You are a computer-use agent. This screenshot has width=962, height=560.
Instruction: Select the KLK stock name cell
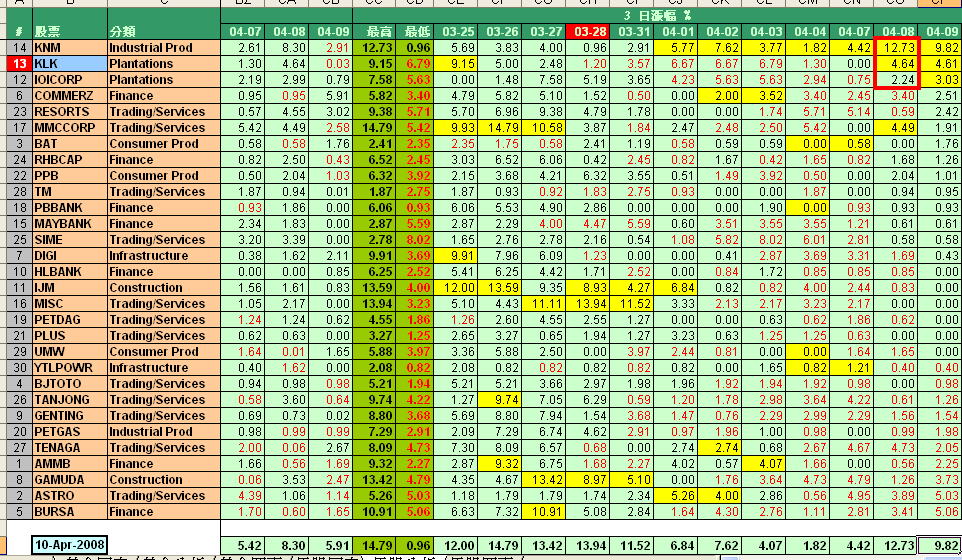(68, 64)
